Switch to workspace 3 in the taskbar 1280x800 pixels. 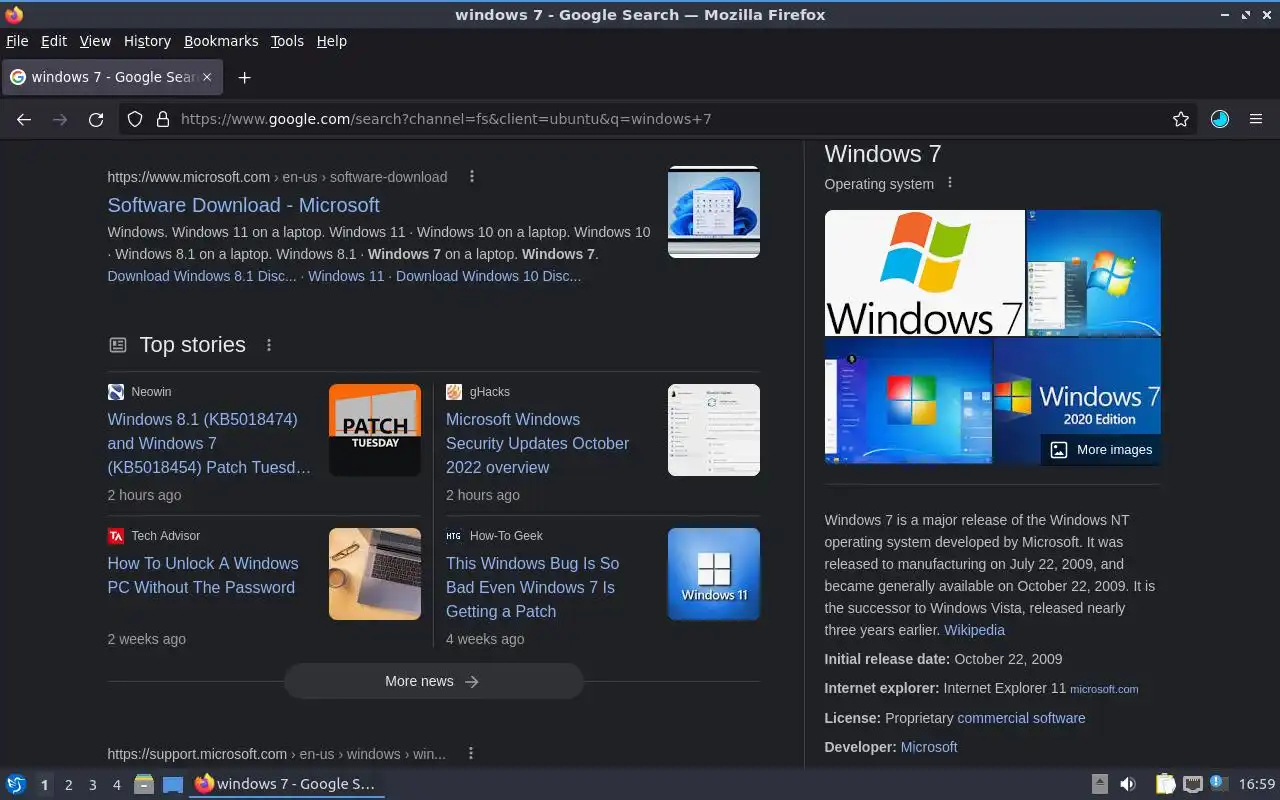click(92, 785)
